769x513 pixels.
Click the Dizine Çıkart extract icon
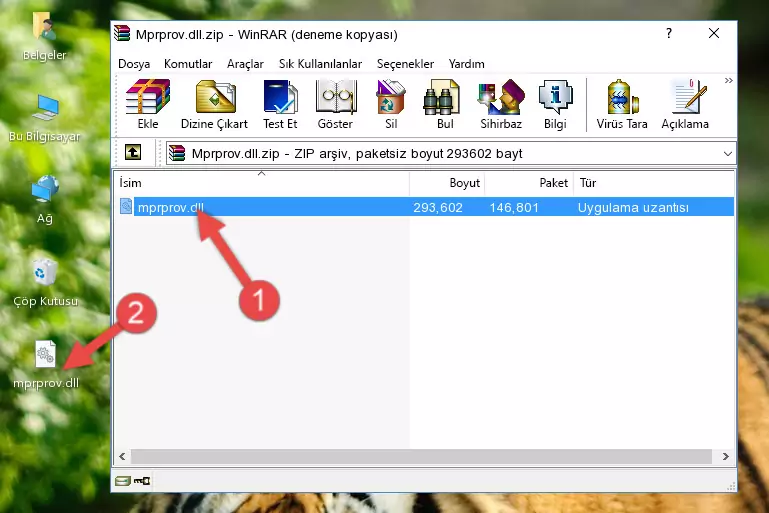pos(214,104)
